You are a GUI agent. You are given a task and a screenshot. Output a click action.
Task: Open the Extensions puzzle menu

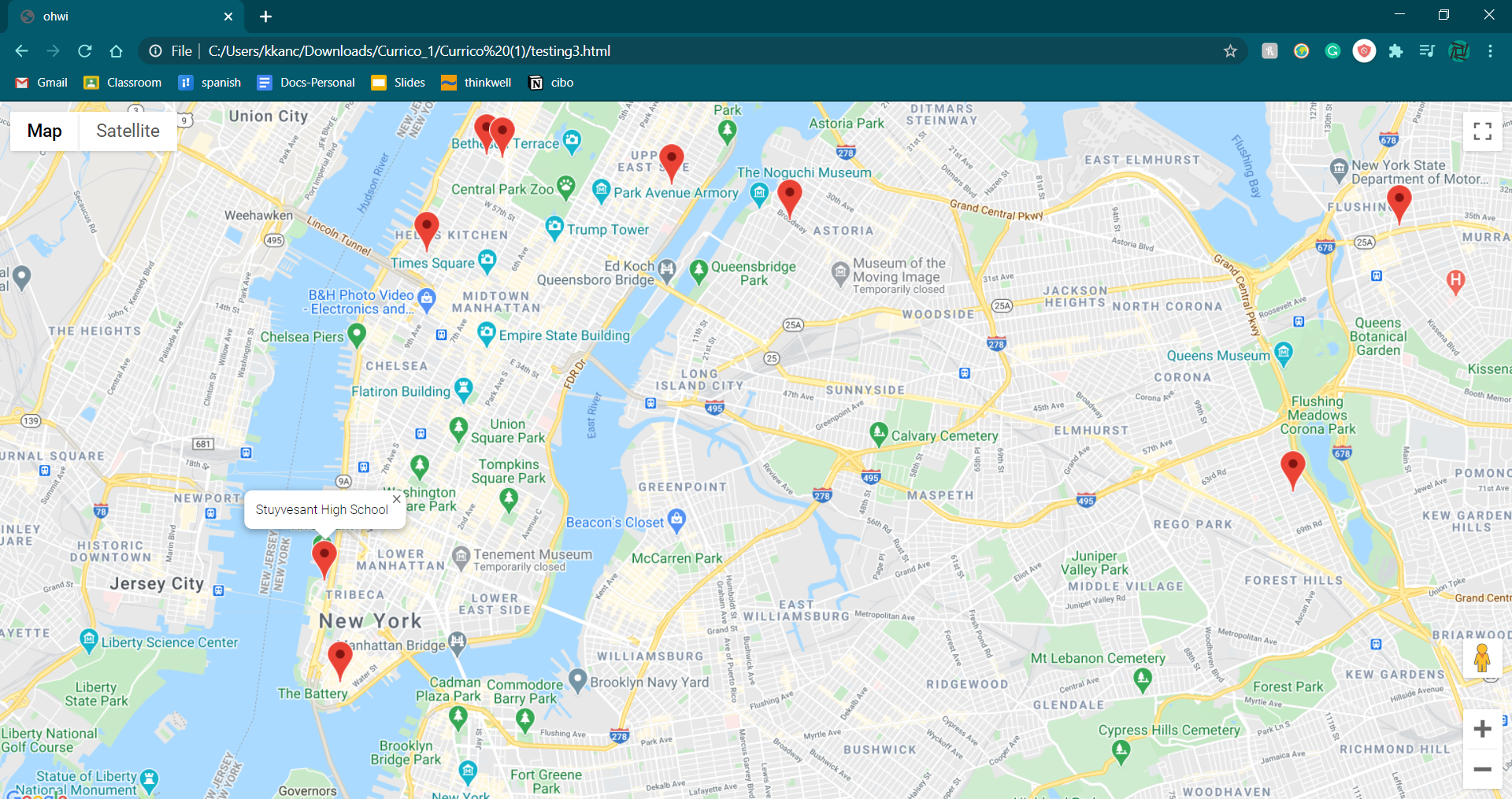click(x=1395, y=51)
